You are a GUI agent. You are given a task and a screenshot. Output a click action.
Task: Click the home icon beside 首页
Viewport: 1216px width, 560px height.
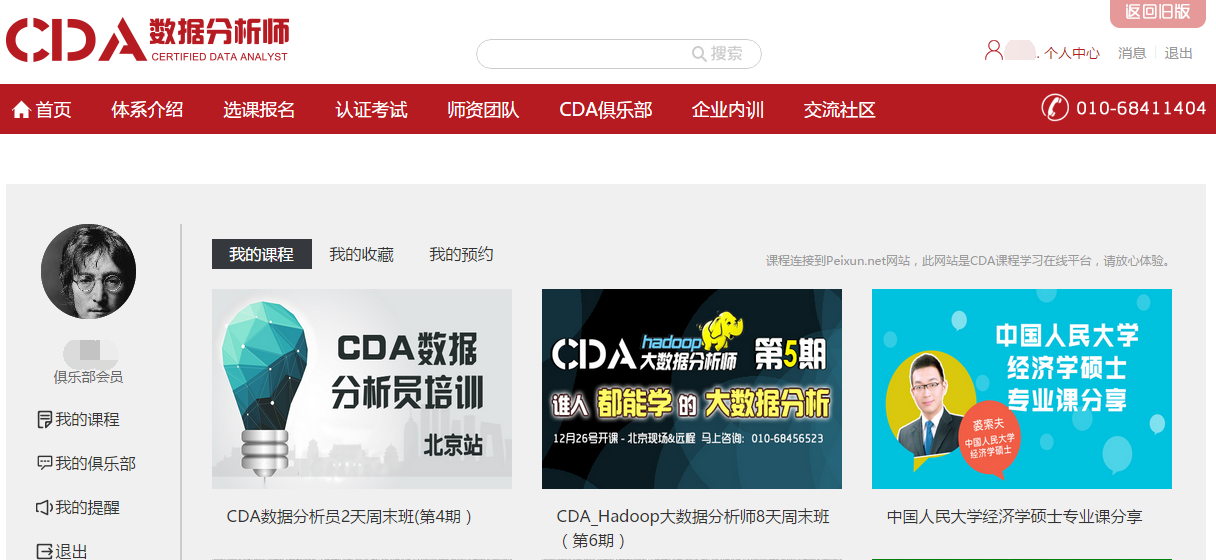click(x=21, y=110)
